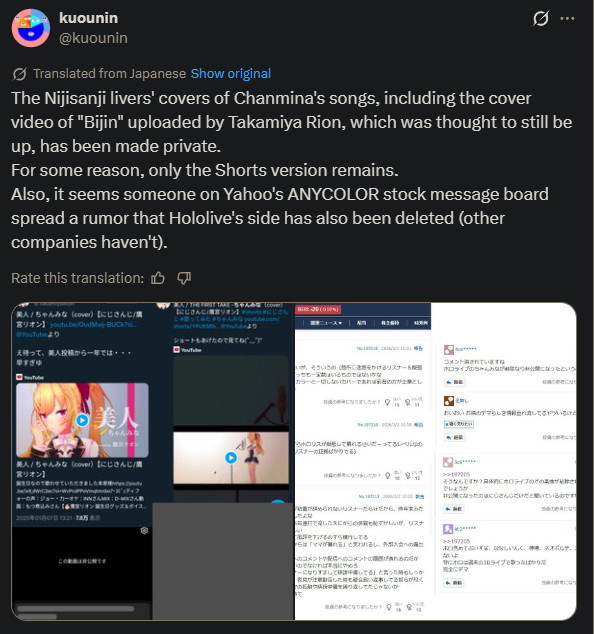Rate translation with thumbs down
This screenshot has width=594, height=634.
184,278
